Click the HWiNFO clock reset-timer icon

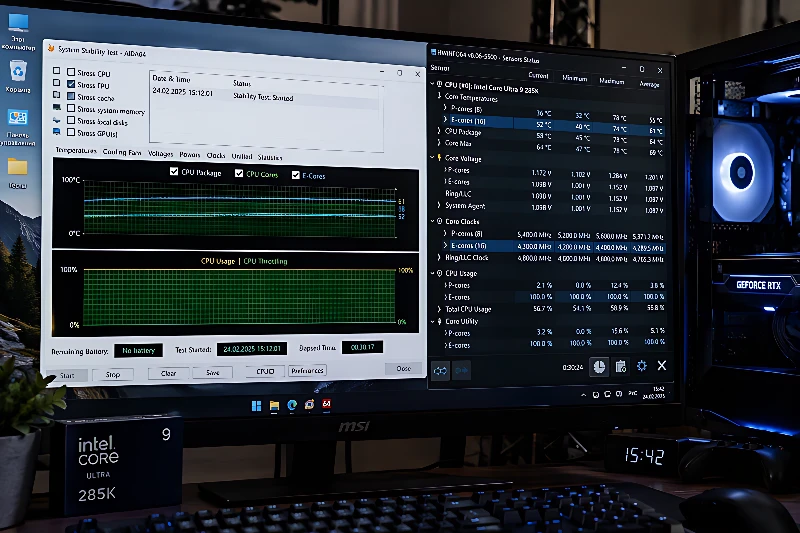coord(599,367)
